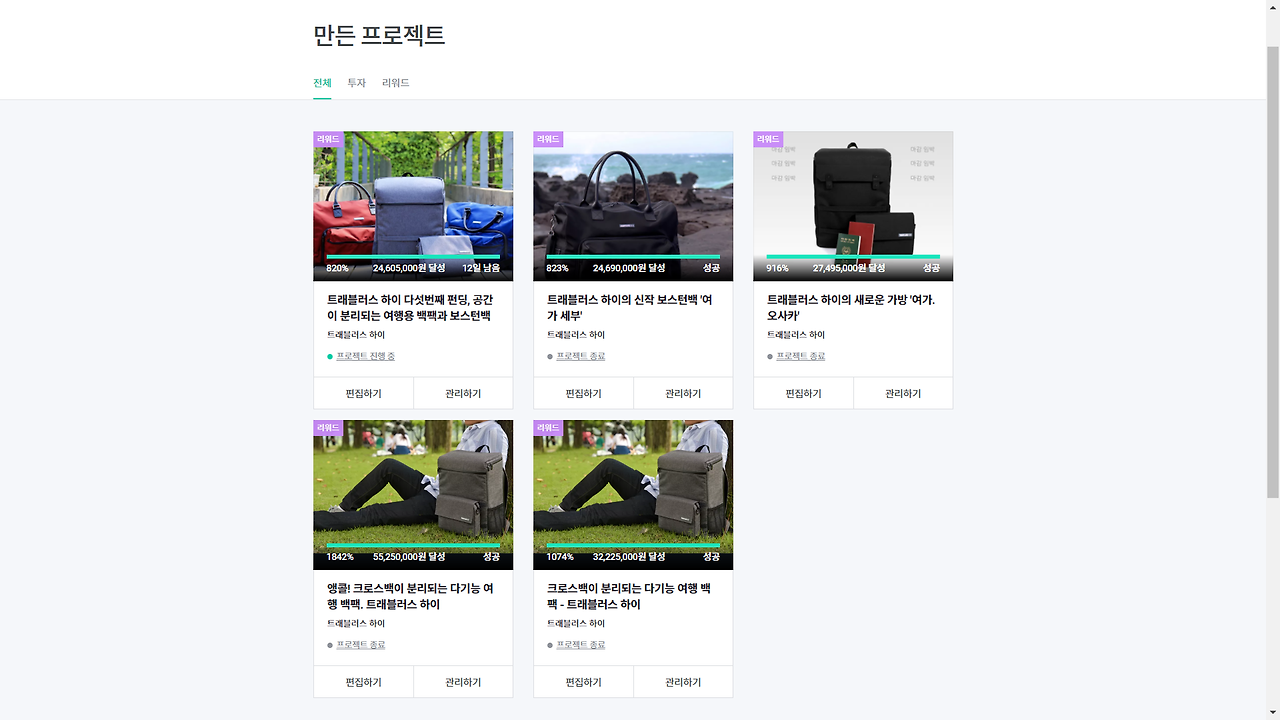
Task: Click the 리워드 badge on the 1074% card
Action: [x=548, y=428]
